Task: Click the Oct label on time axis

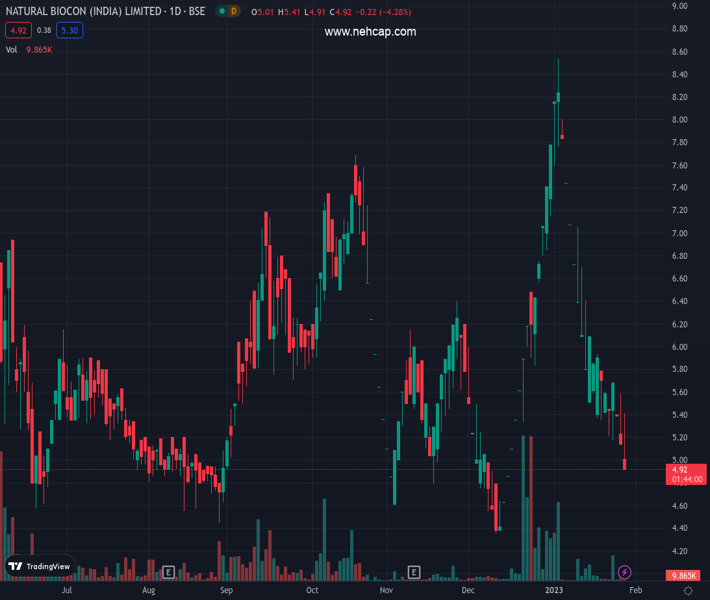Action: [312, 591]
